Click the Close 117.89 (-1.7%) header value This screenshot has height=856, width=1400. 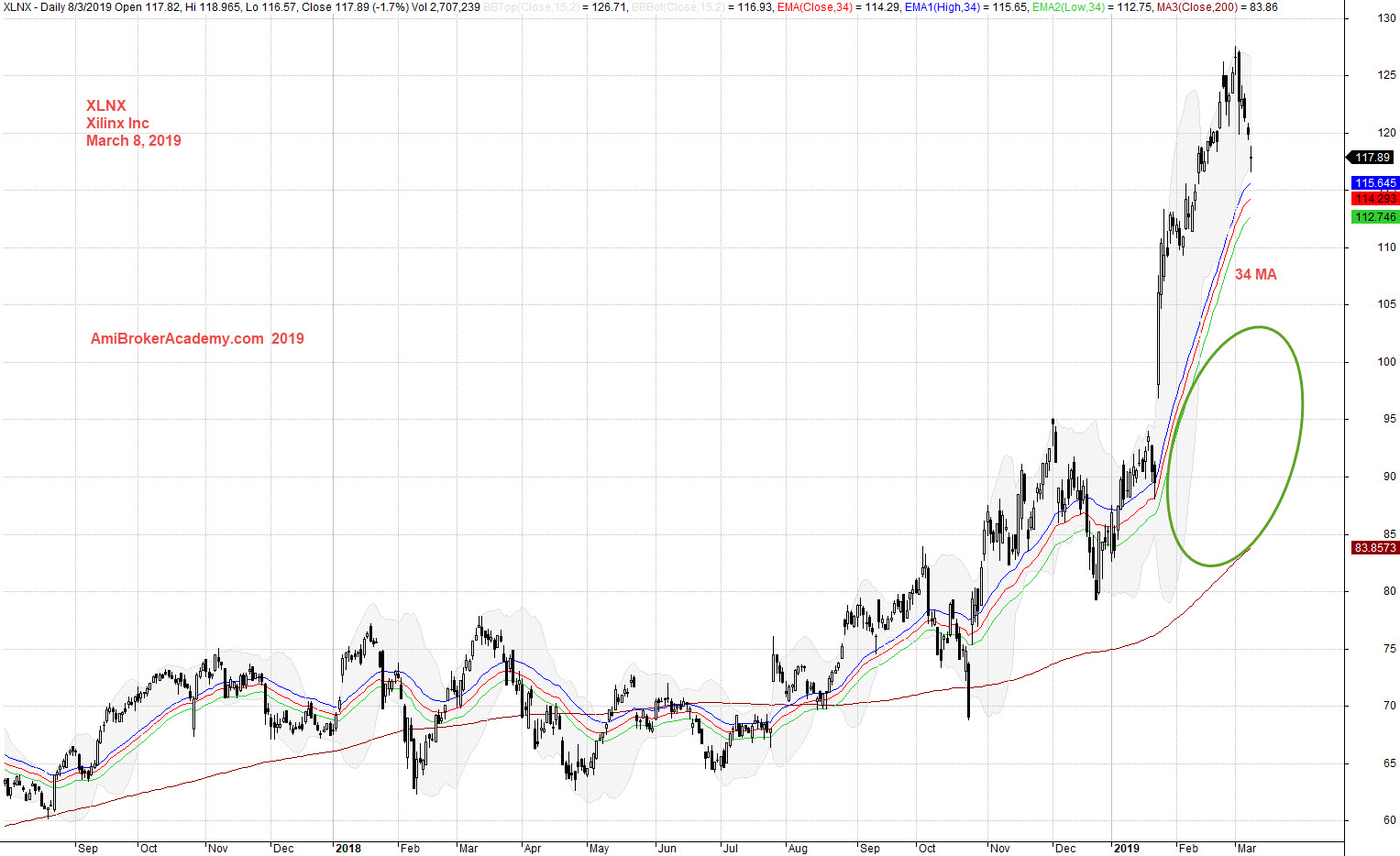tap(356, 7)
